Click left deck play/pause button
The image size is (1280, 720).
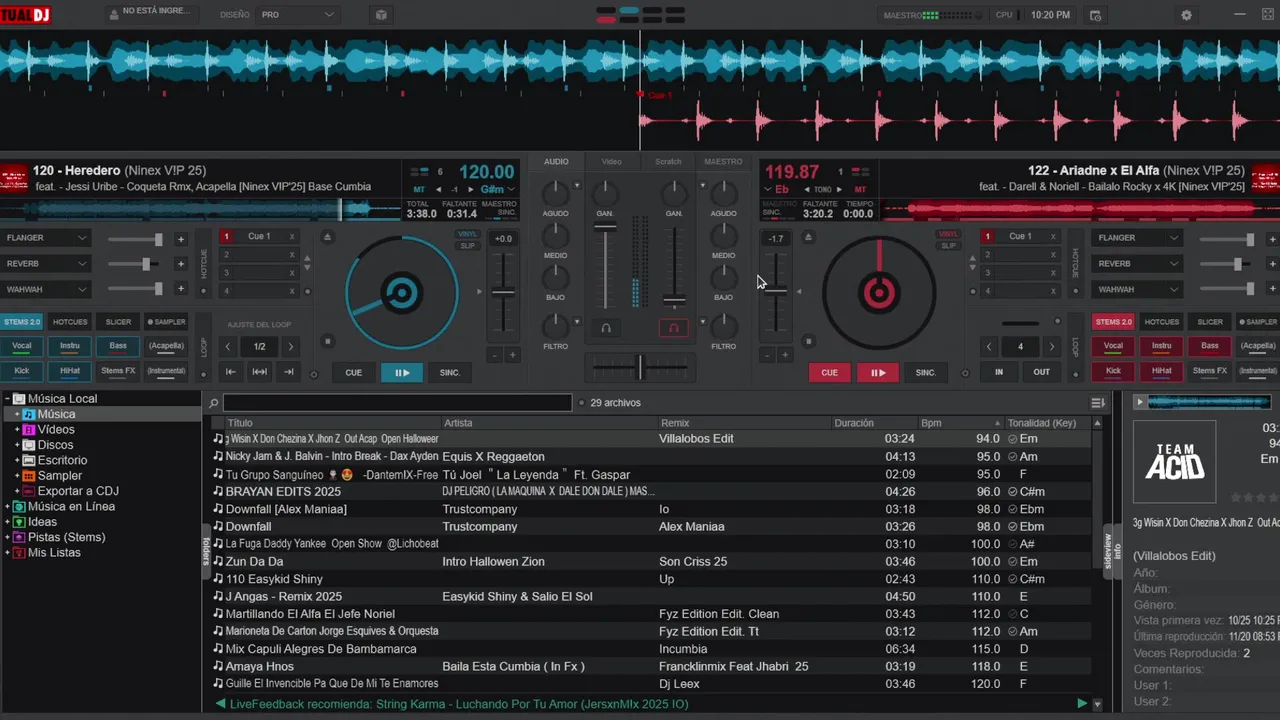click(402, 372)
